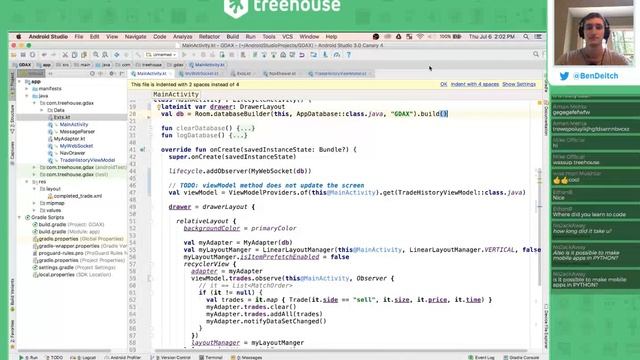640x360 pixels.
Task: Click the treehouse breadcrumb in navigation bar
Action: (x=149, y=65)
